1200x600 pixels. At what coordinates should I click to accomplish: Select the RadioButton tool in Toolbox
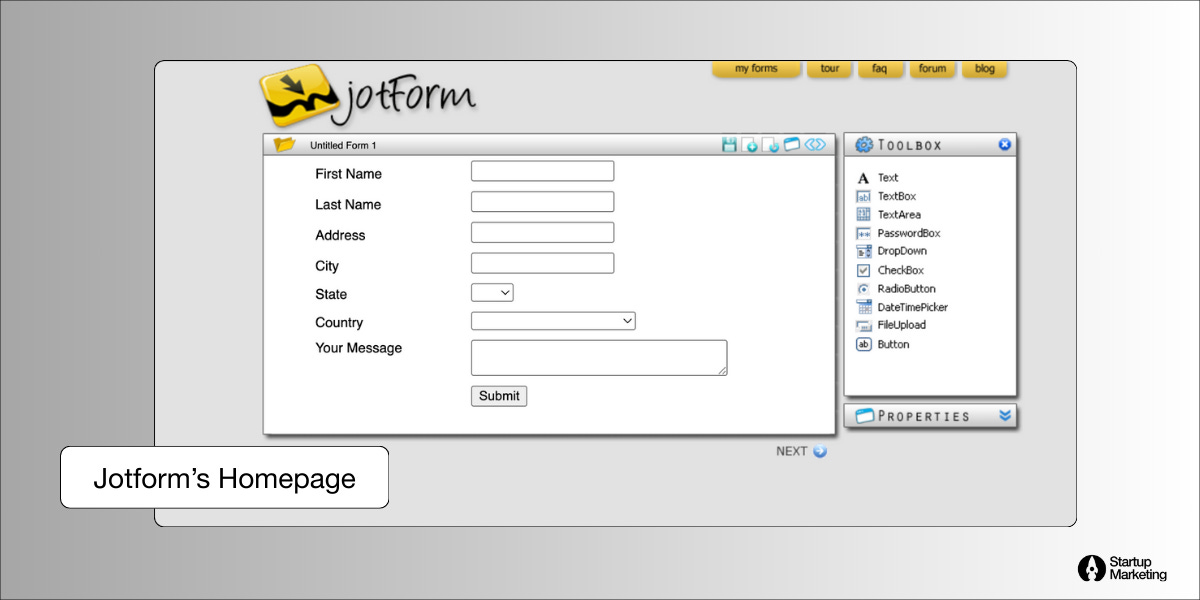click(x=896, y=288)
